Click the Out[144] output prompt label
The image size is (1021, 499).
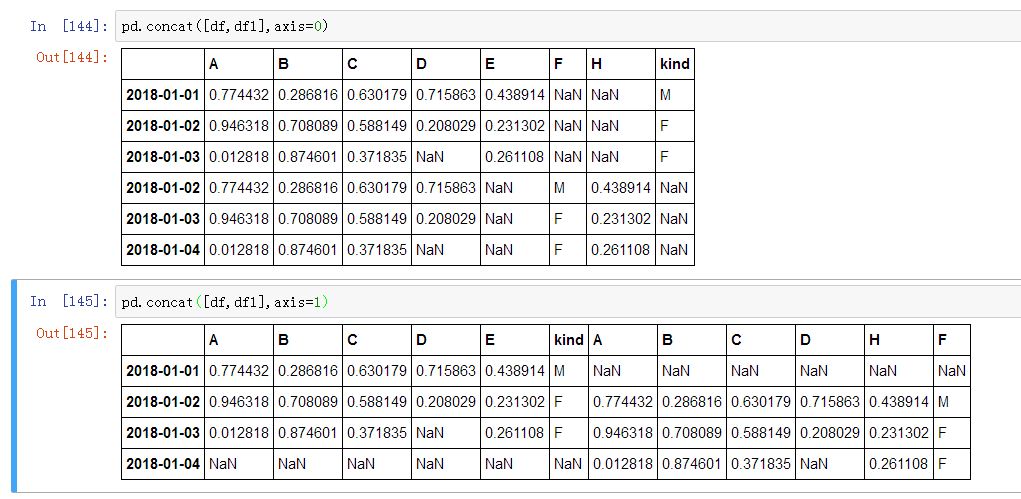pos(72,57)
